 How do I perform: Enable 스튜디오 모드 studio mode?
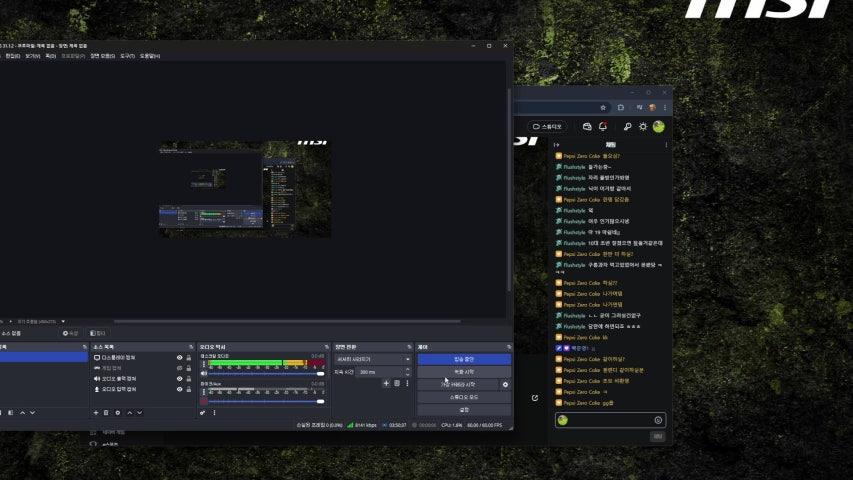coord(464,397)
